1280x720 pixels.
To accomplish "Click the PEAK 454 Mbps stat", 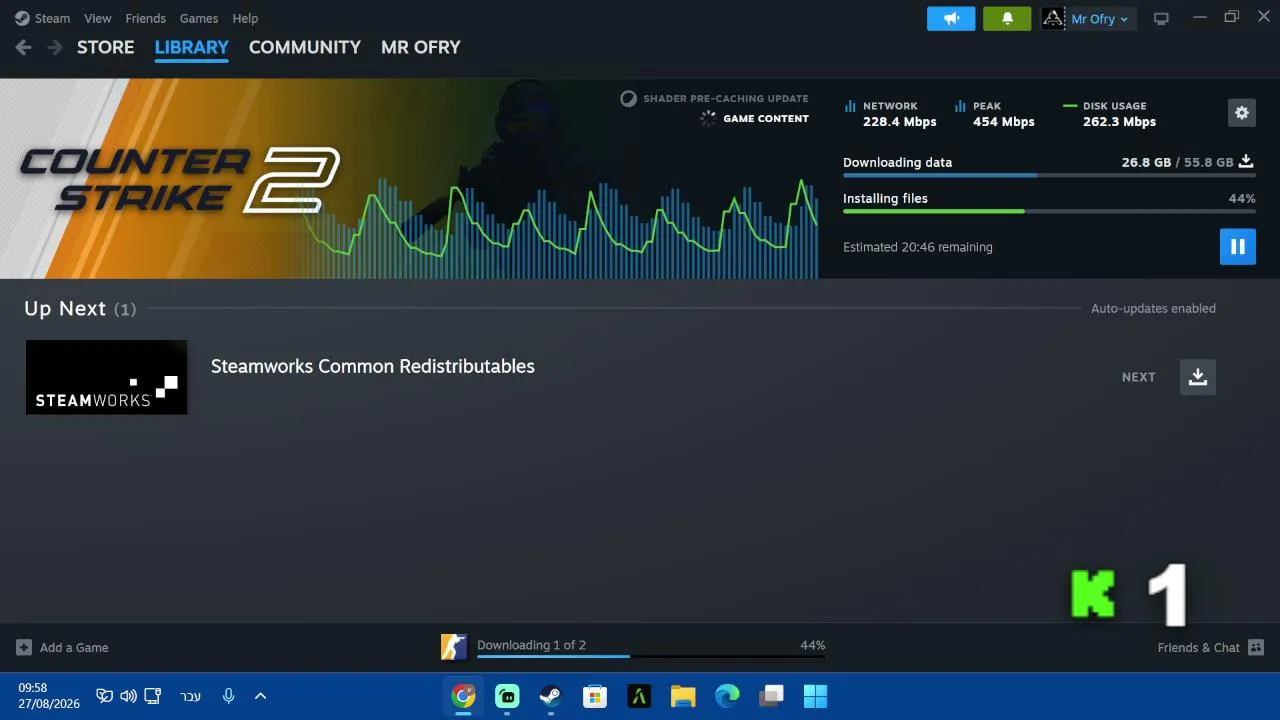I will (x=994, y=113).
